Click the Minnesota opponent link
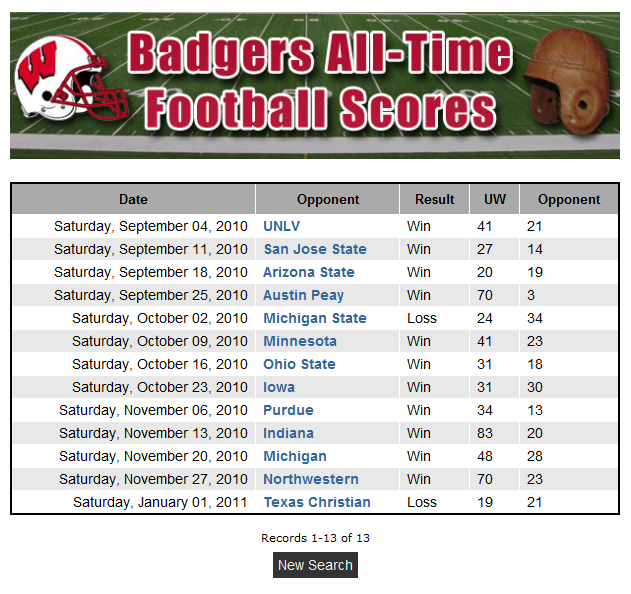 coord(300,341)
